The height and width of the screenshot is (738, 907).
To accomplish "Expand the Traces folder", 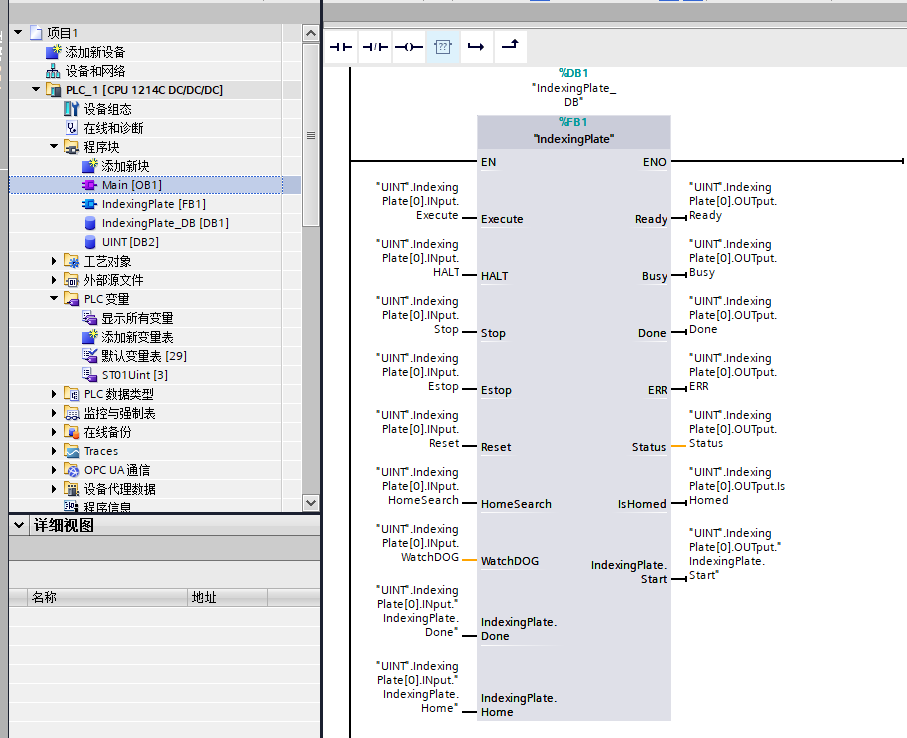I will [x=54, y=451].
